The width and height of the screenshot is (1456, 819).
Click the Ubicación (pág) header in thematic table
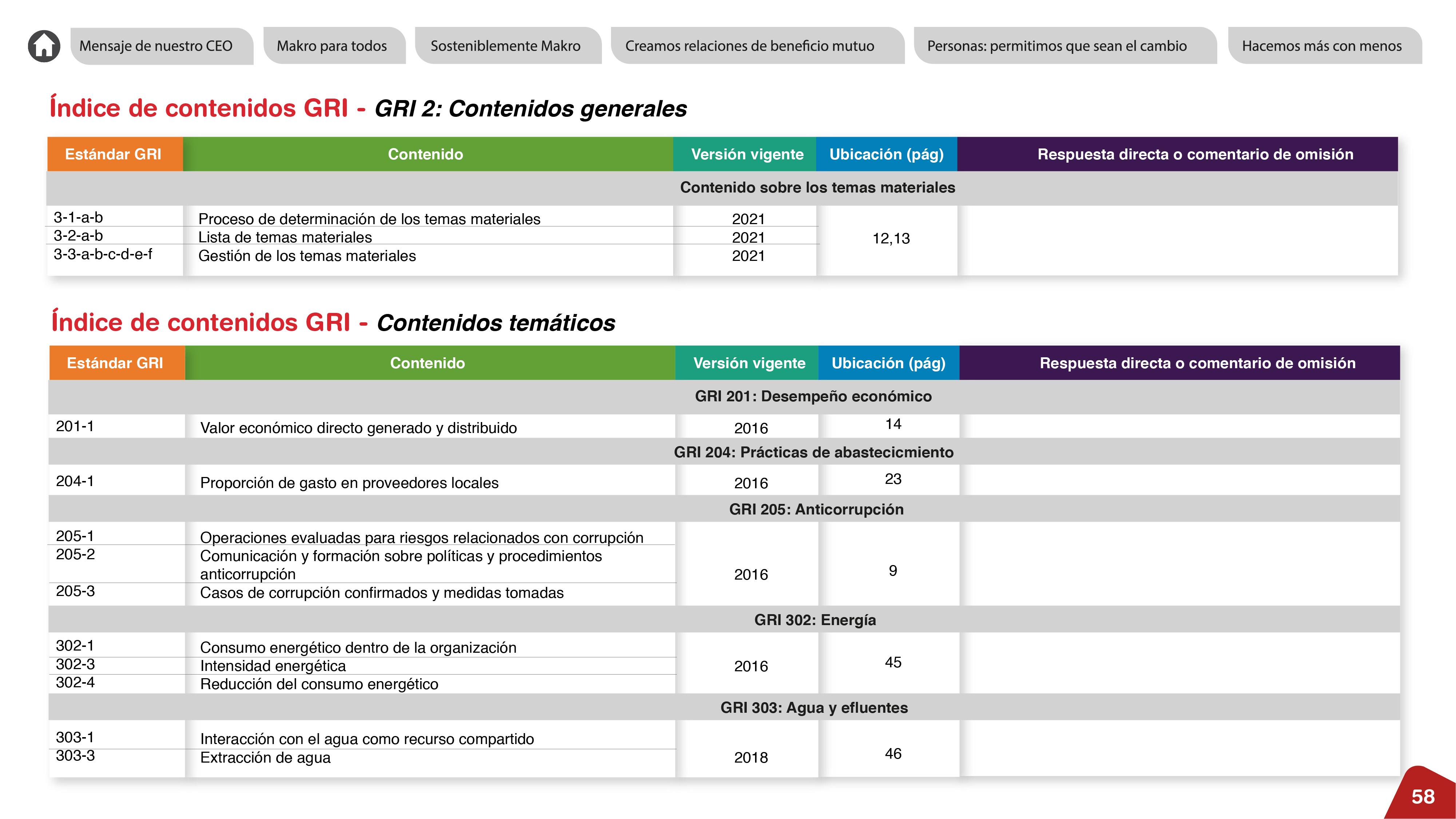coord(888,363)
